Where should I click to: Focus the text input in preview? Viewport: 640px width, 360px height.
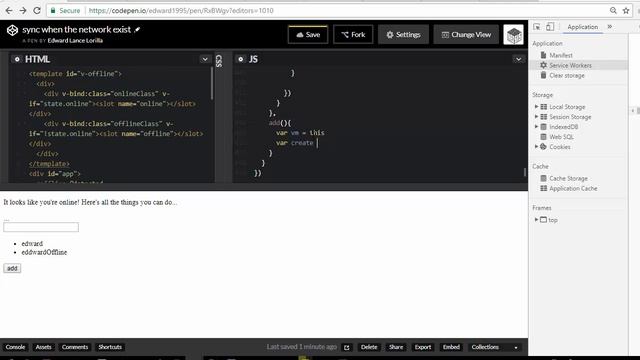(41, 227)
